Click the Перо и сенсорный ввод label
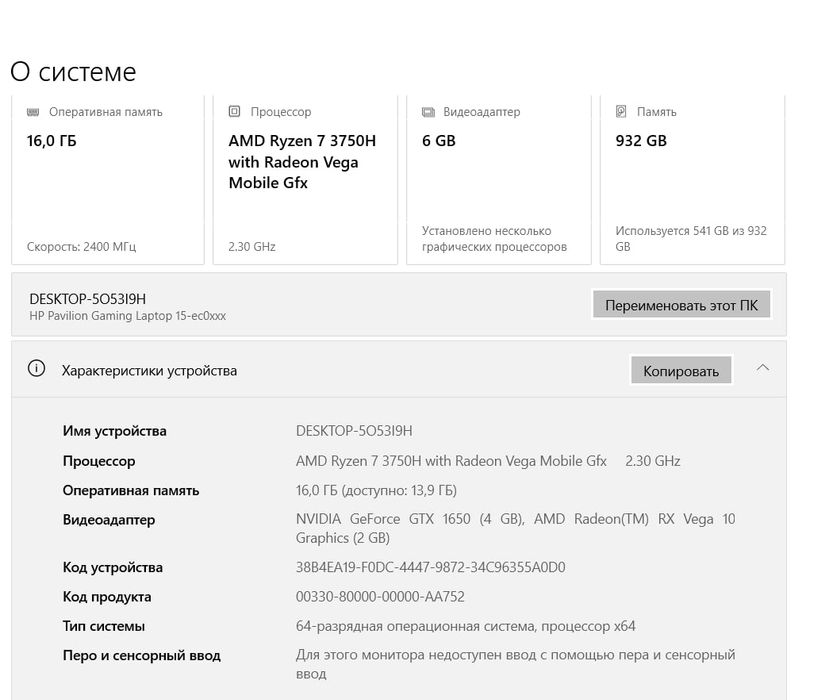 (x=142, y=656)
